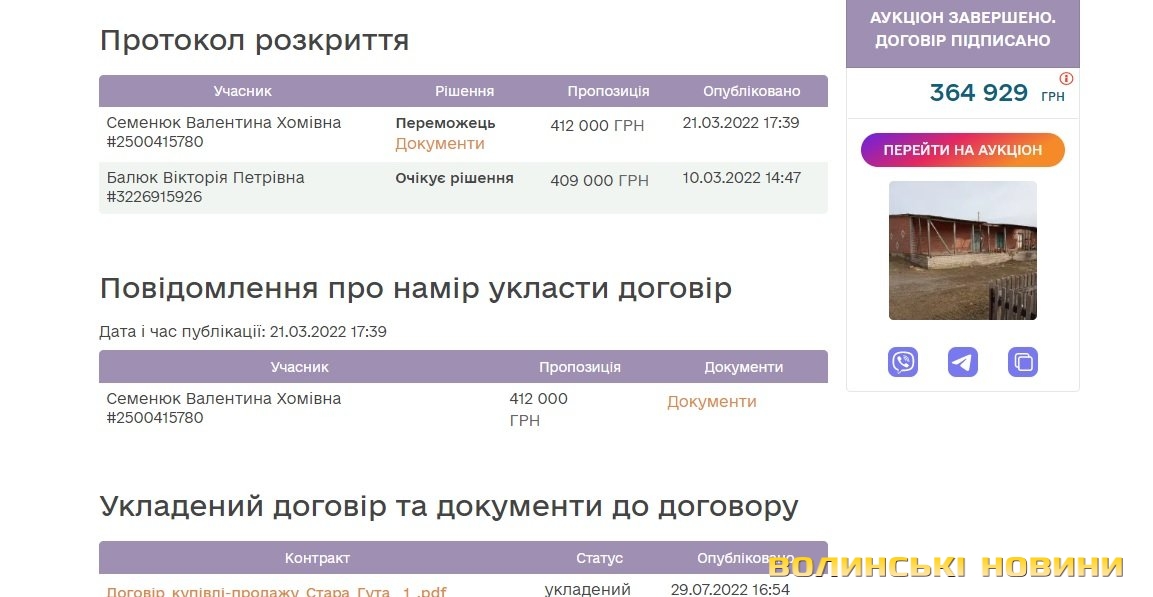Screen dimensions: 1153x597
Task: Share the auction via Viber icon
Action: coord(903,362)
